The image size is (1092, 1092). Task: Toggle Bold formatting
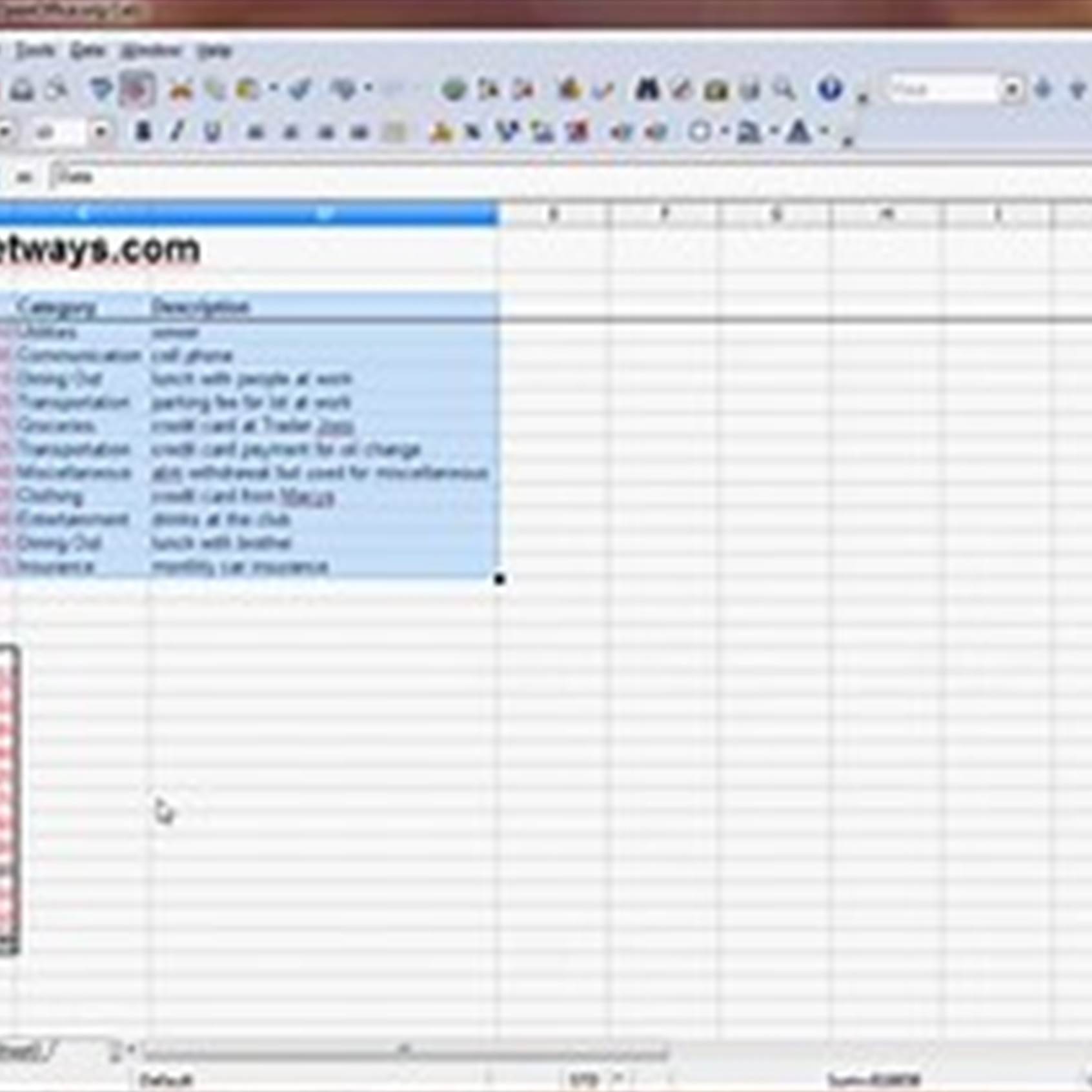pyautogui.click(x=143, y=132)
